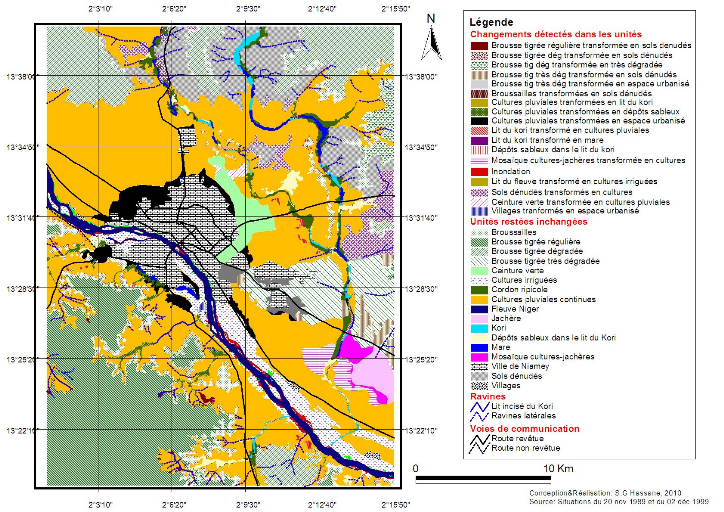Click 'Voies de communication' heading
The height and width of the screenshot is (512, 724).
525,429
